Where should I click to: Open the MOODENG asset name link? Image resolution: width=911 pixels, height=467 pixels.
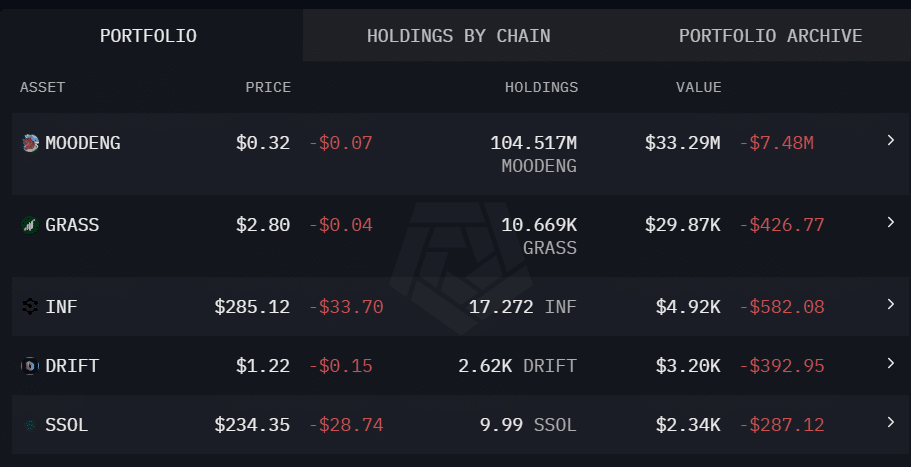coord(83,143)
